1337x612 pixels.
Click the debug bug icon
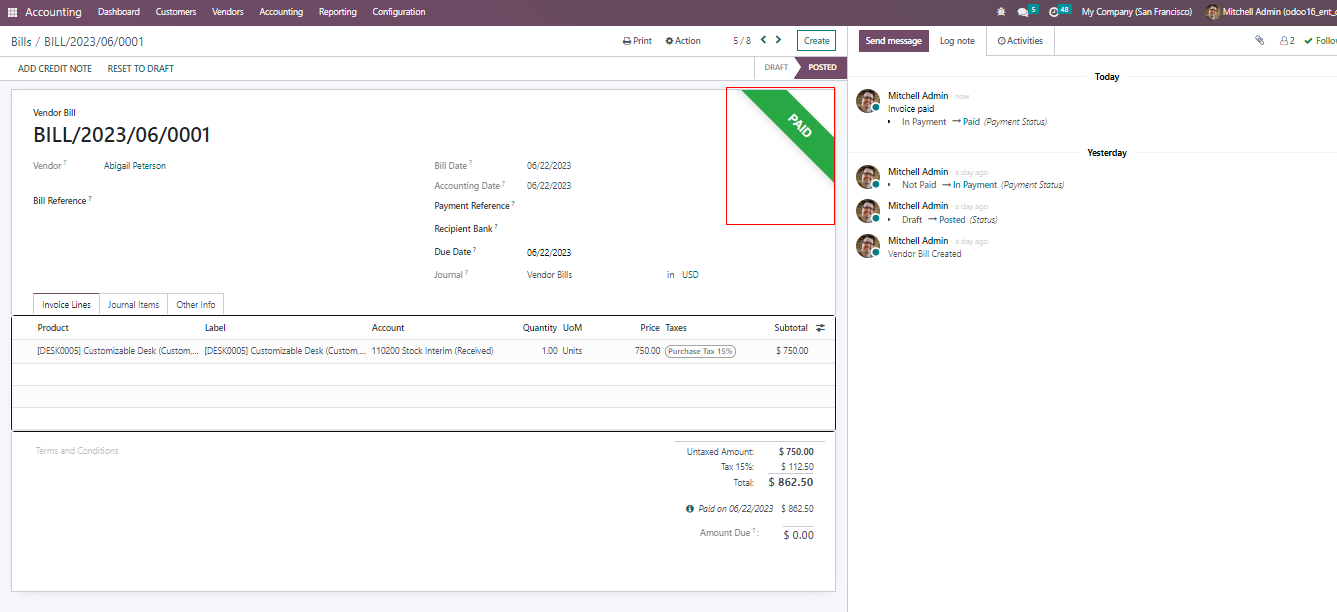point(1001,12)
